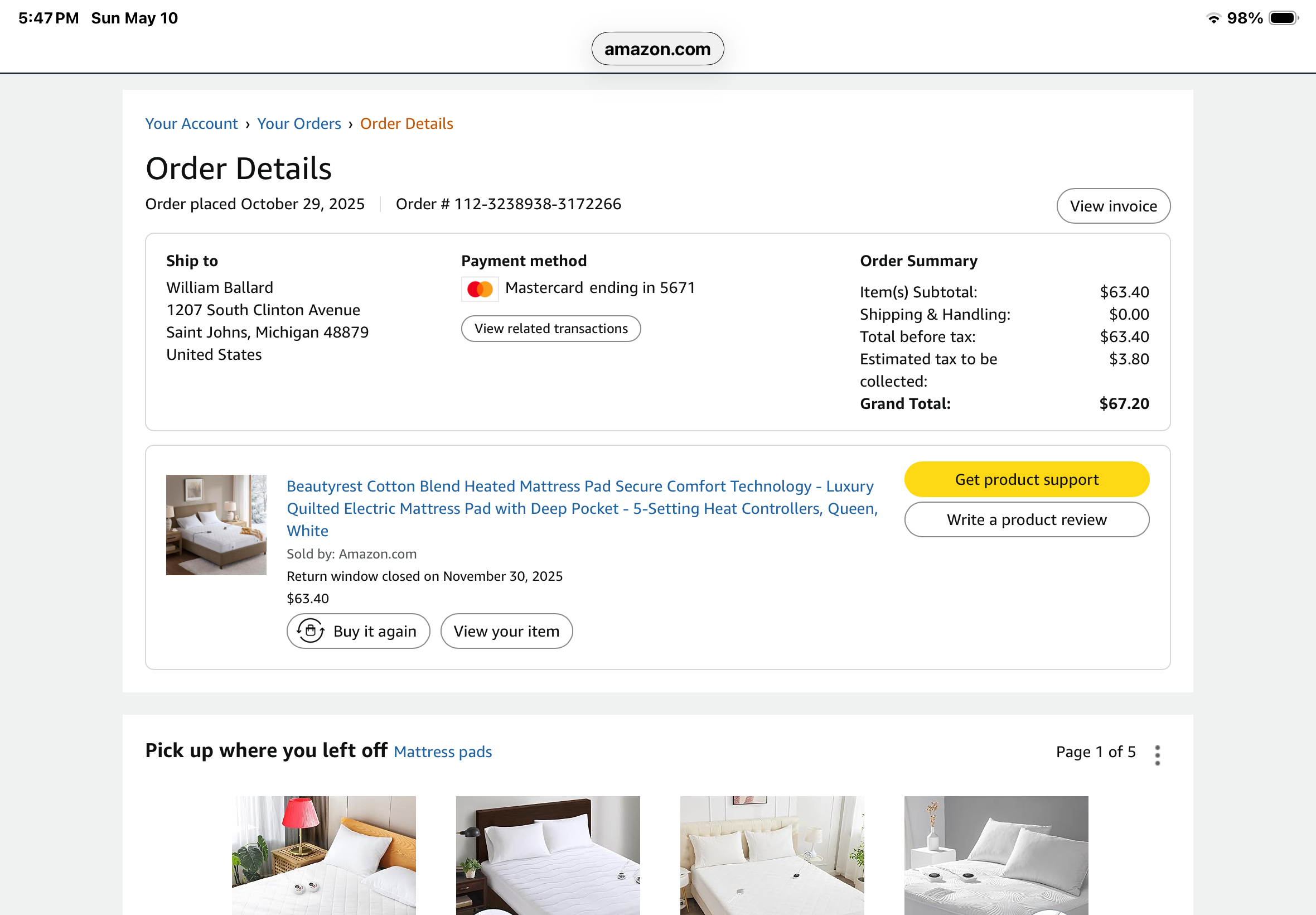The image size is (1316, 915).
Task: Click the Mastercard logo icon
Action: [x=480, y=289]
